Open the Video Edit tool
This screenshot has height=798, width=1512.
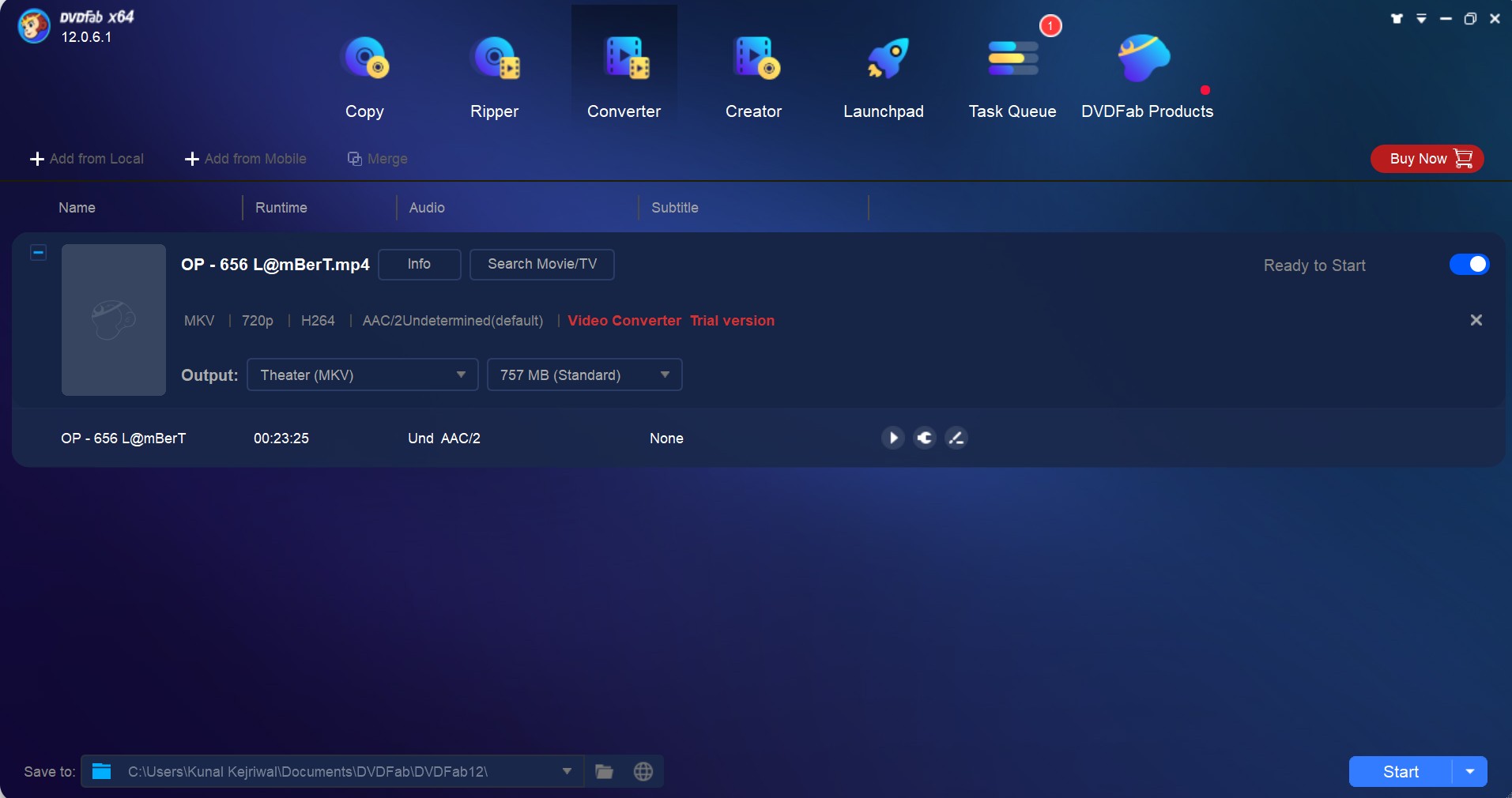[x=956, y=438]
